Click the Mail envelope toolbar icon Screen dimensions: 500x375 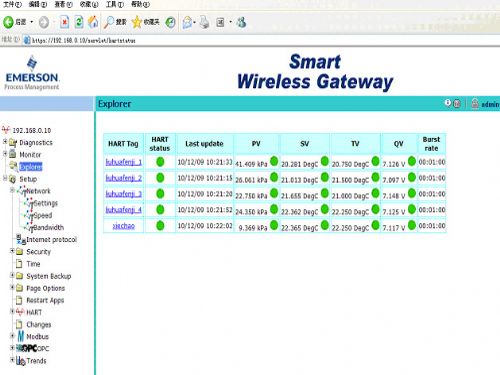187,22
